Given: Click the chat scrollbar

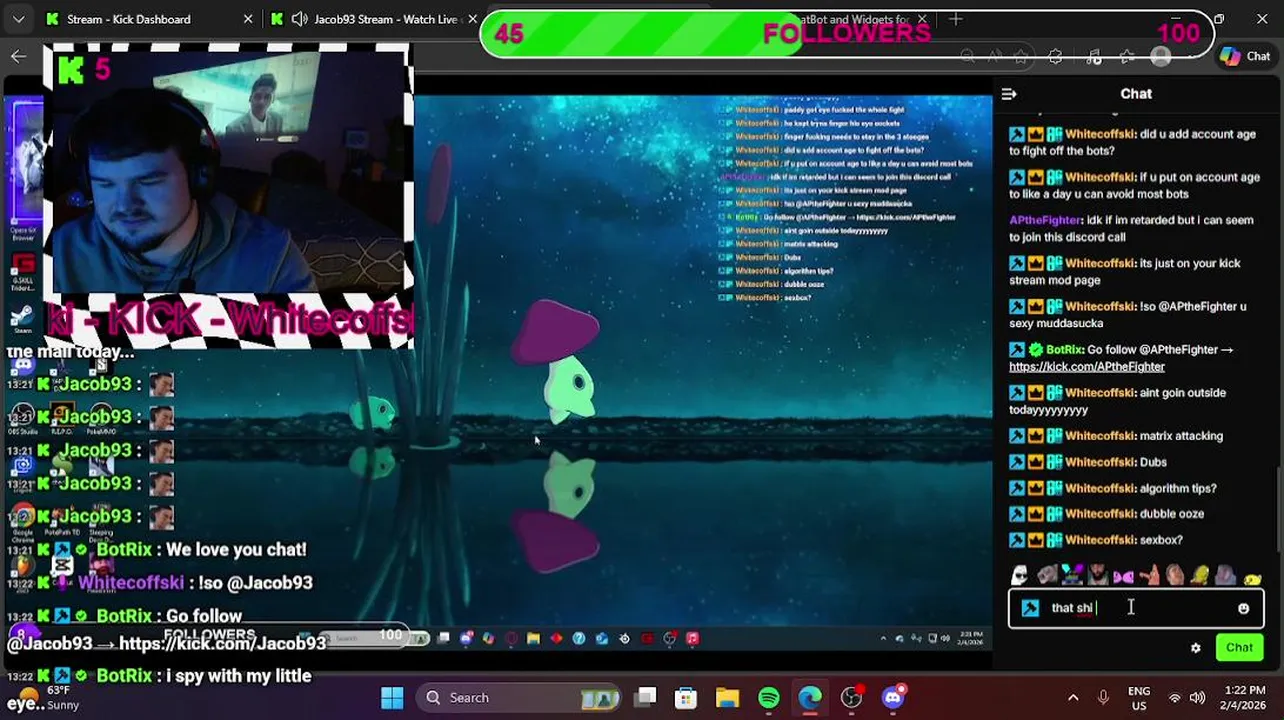Looking at the screenshot, I should pos(1278,508).
